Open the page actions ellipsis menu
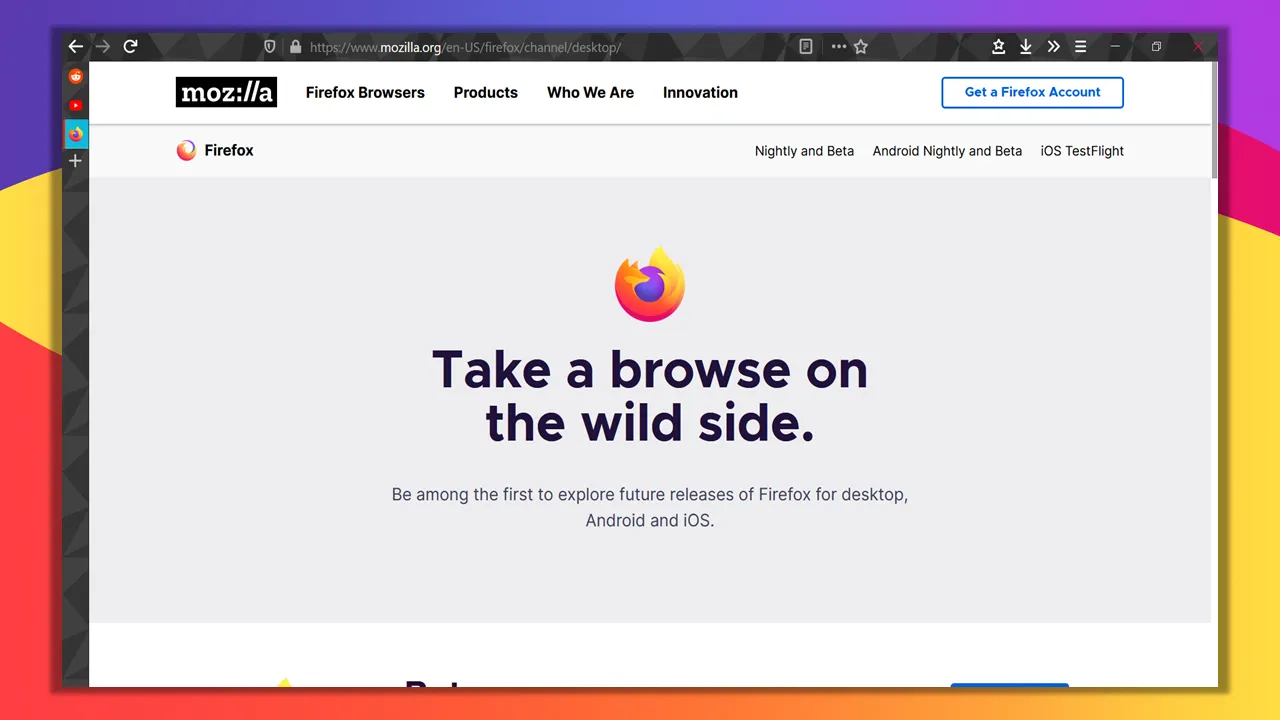This screenshot has height=720, width=1280. (838, 46)
